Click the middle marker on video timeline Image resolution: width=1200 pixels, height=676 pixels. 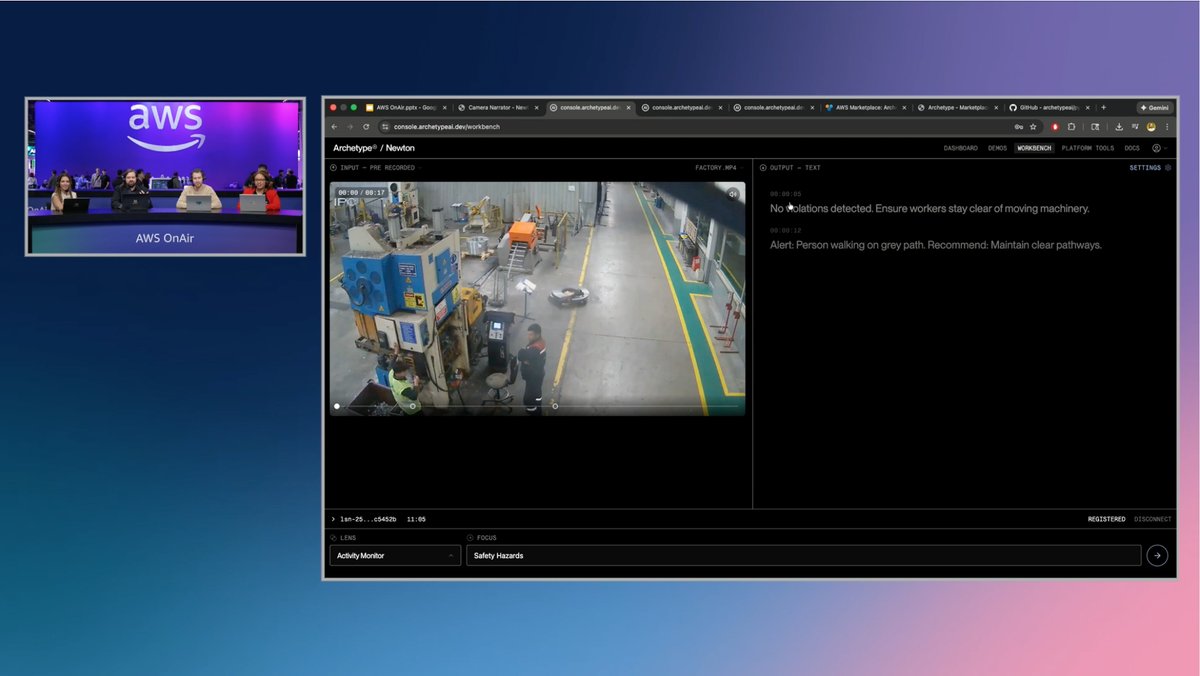click(x=413, y=406)
